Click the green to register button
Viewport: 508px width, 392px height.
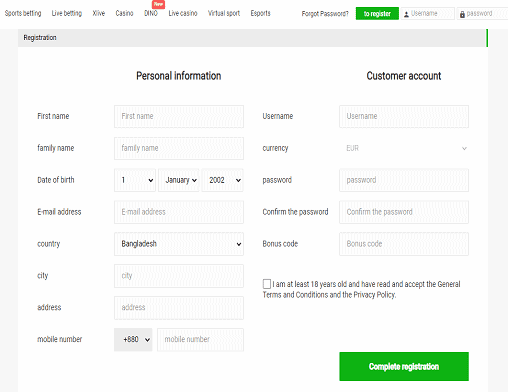(377, 14)
